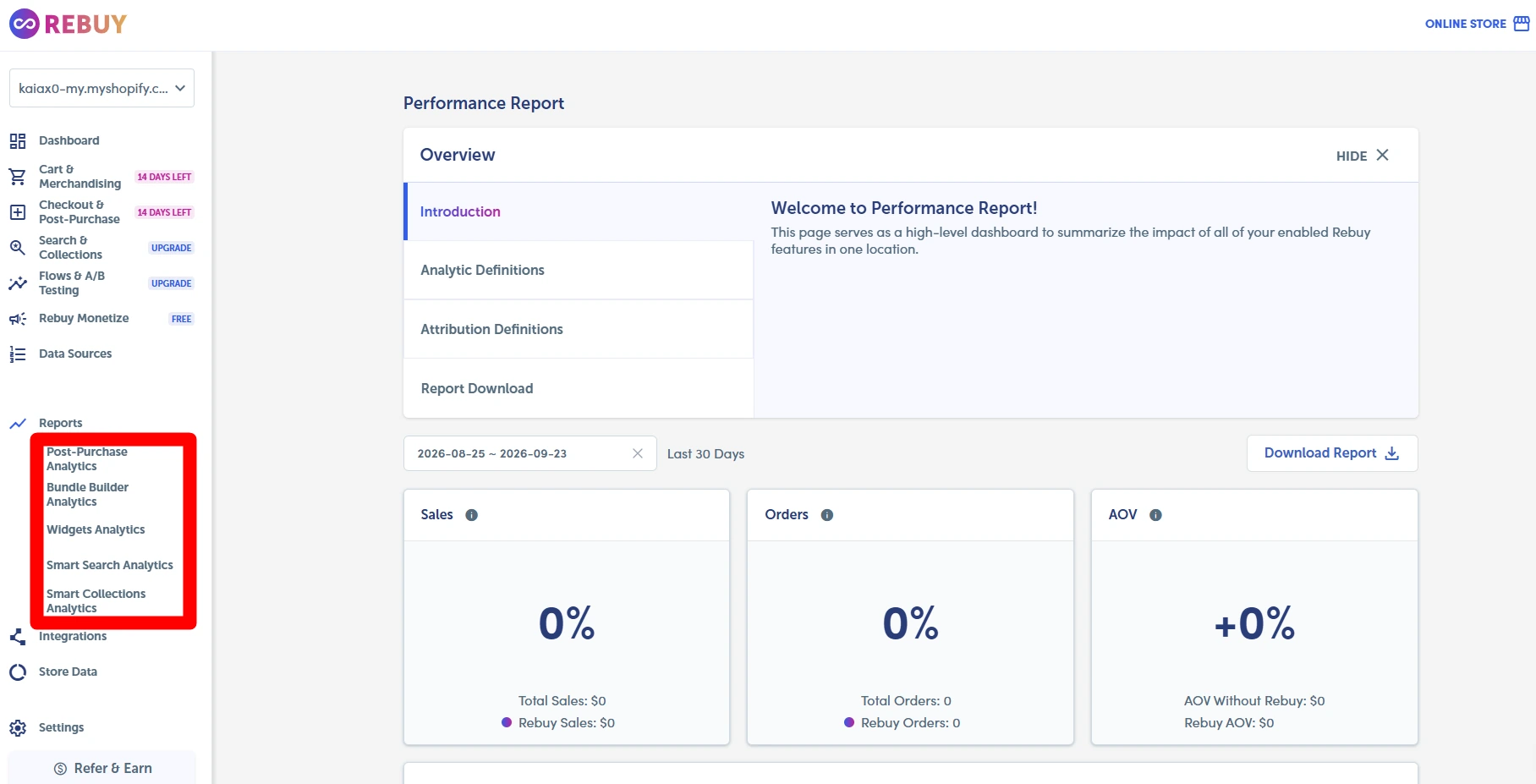Select the Introduction tab in Overview

[x=579, y=211]
